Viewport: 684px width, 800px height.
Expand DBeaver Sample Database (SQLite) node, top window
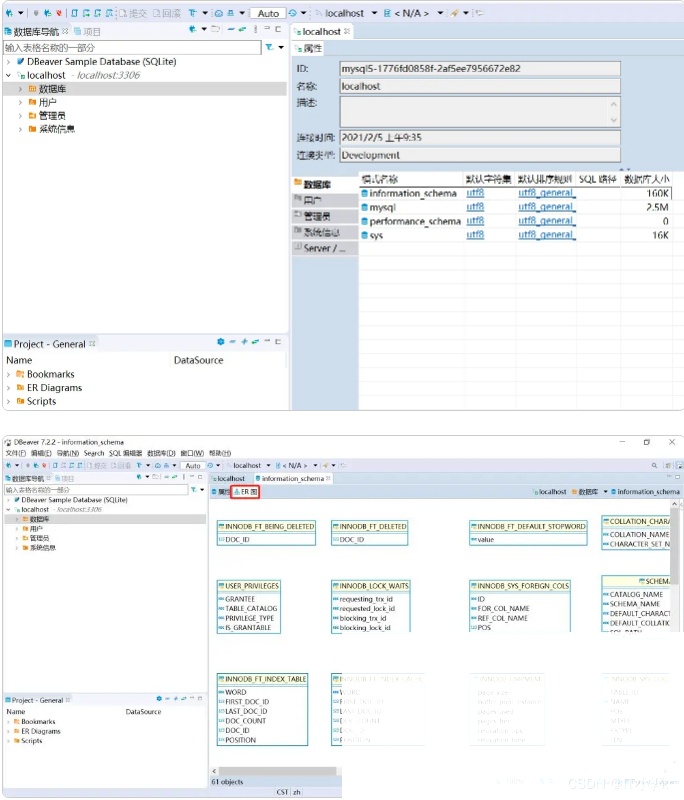(8, 62)
